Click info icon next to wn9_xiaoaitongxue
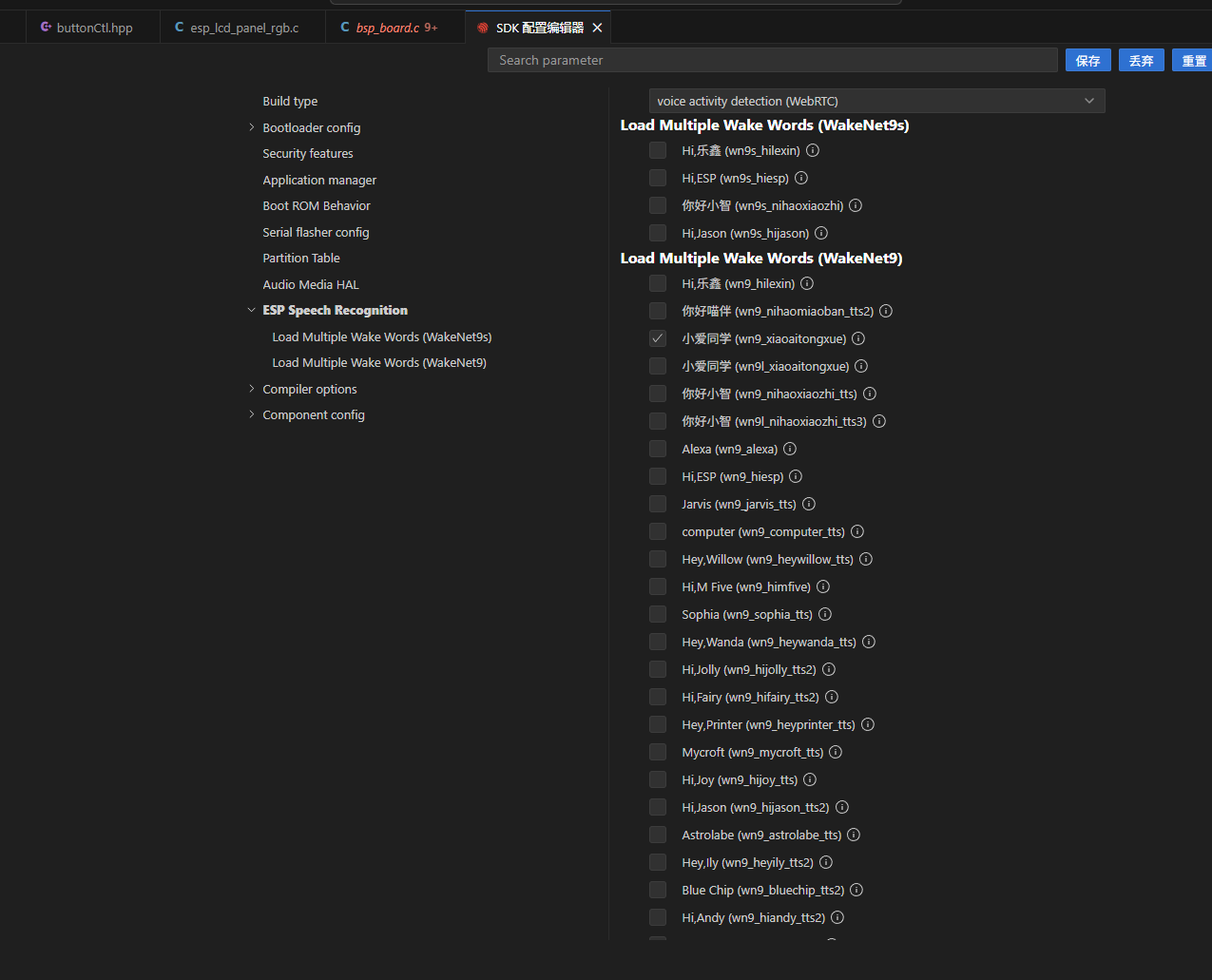This screenshot has height=980, width=1212. 858,338
